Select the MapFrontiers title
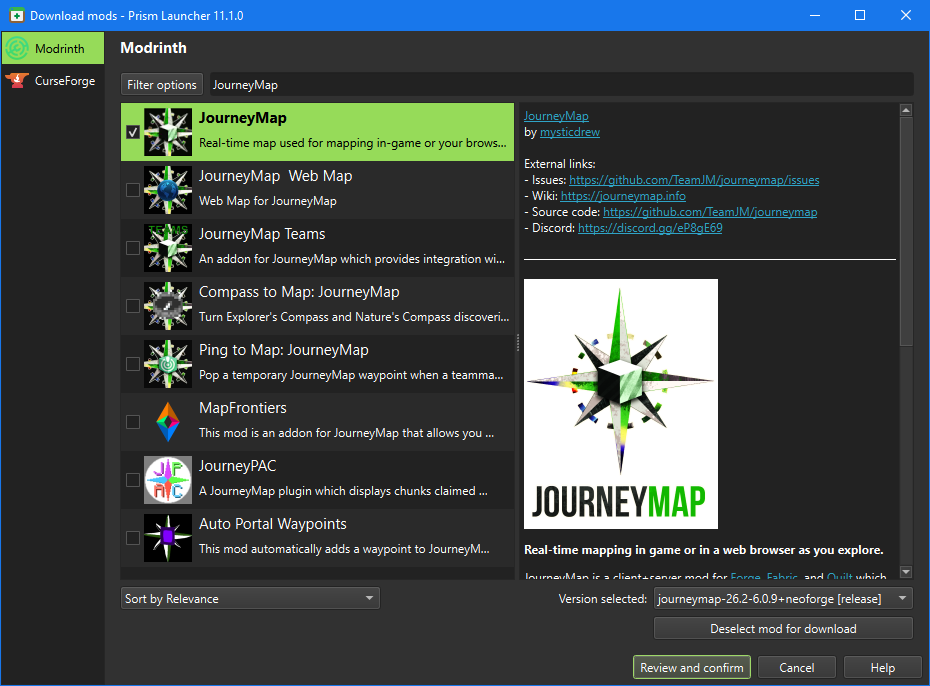The width and height of the screenshot is (930, 686). click(x=243, y=408)
